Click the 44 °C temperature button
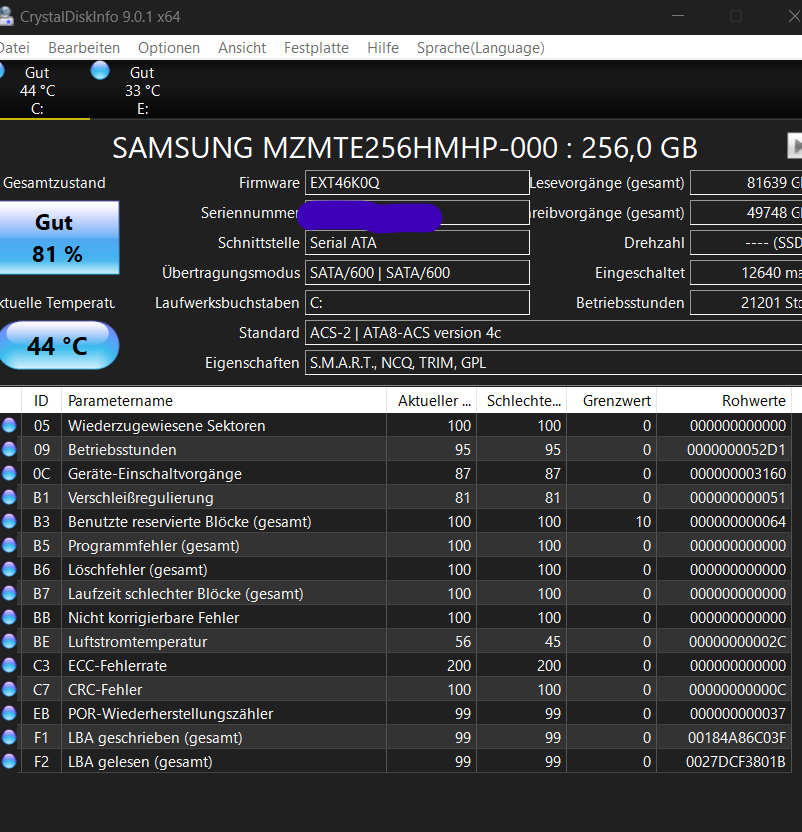Image resolution: width=802 pixels, height=832 pixels. coord(57,345)
